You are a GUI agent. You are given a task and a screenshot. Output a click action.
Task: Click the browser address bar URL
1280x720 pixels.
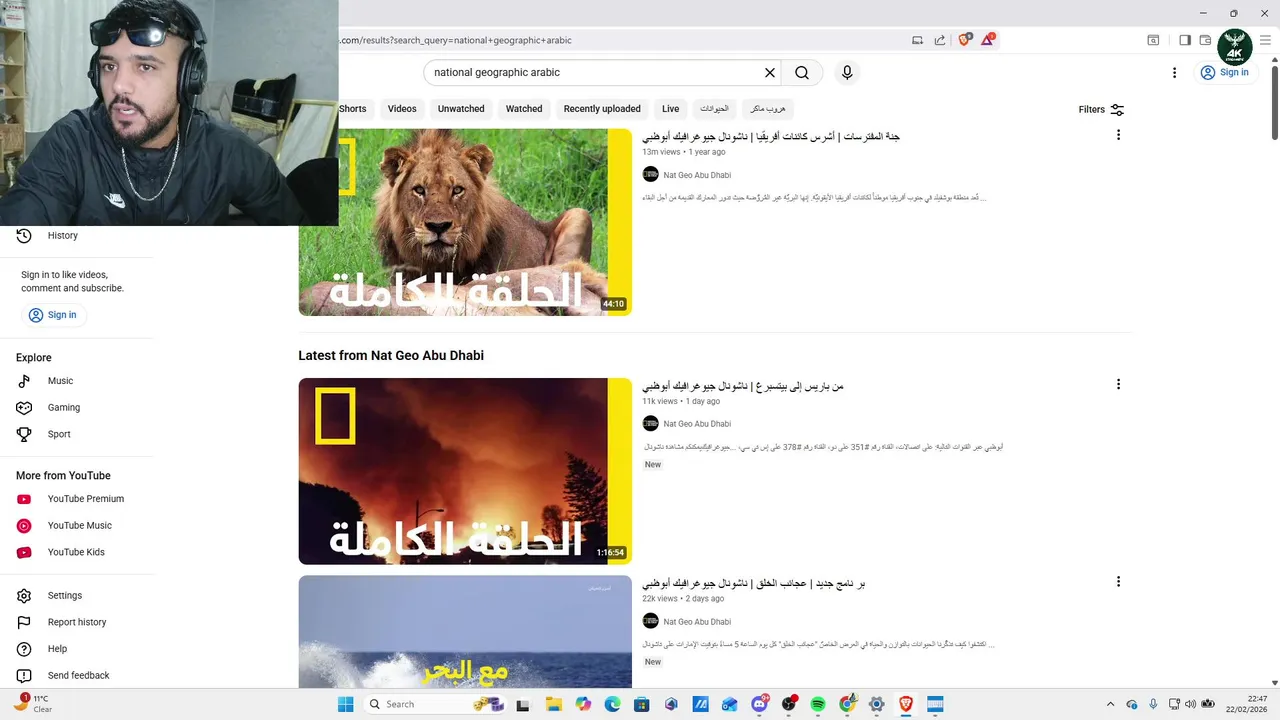pos(456,40)
